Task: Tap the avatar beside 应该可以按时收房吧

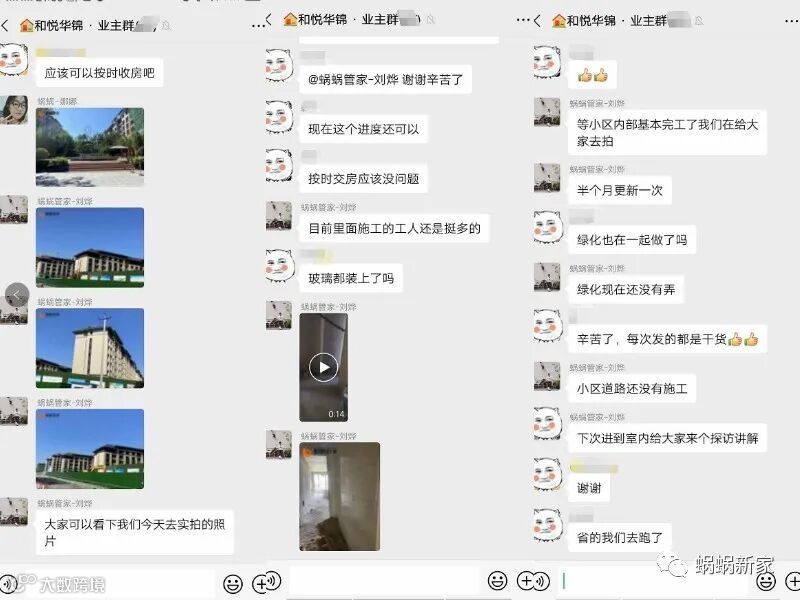Action: 14,60
